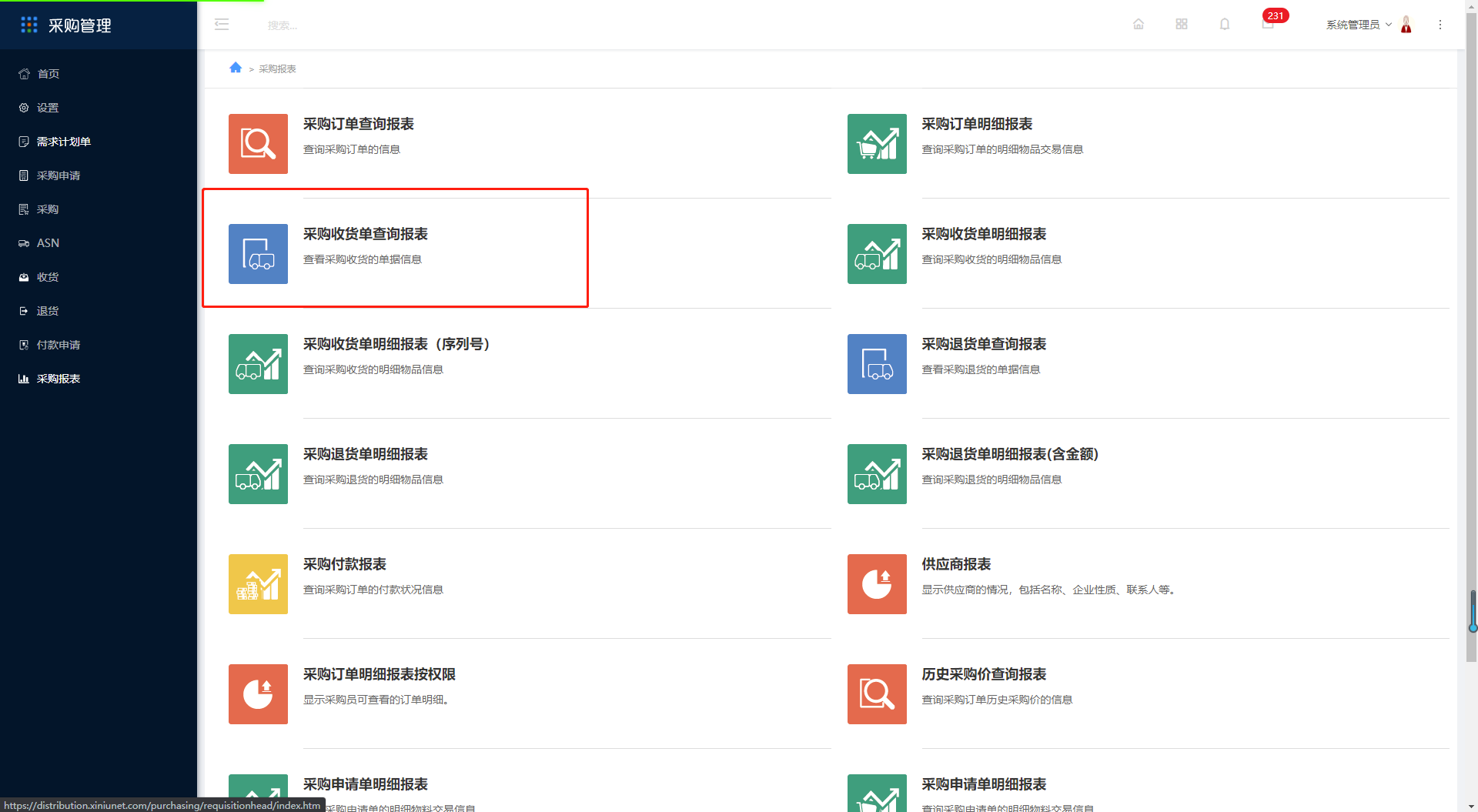
Task: Open the 历史采购价查询报表 title link
Action: (984, 674)
